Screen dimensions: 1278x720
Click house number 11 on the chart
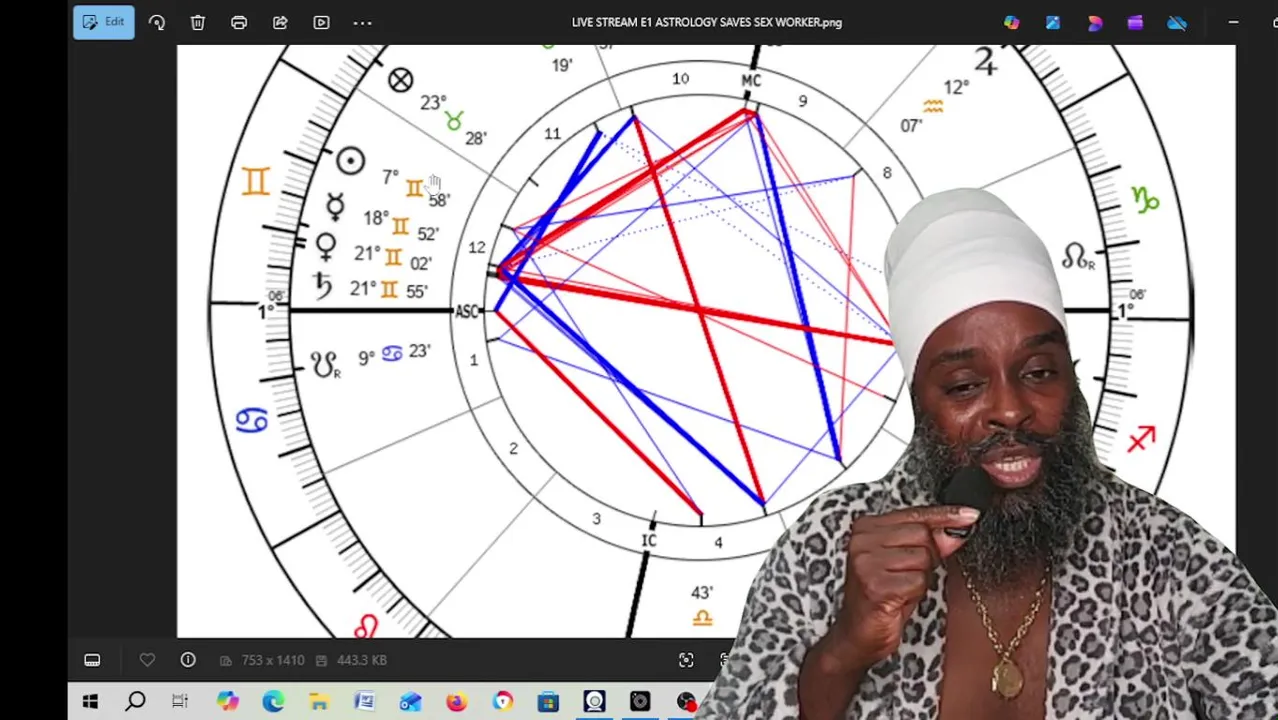552,133
